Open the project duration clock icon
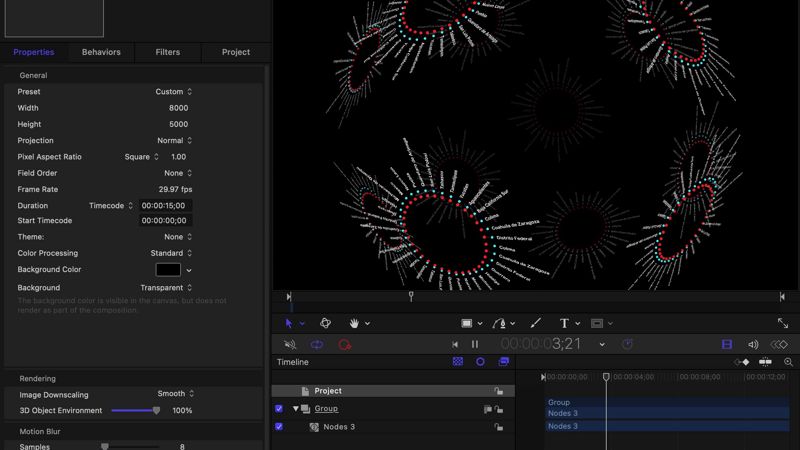This screenshot has height=450, width=800. click(627, 344)
